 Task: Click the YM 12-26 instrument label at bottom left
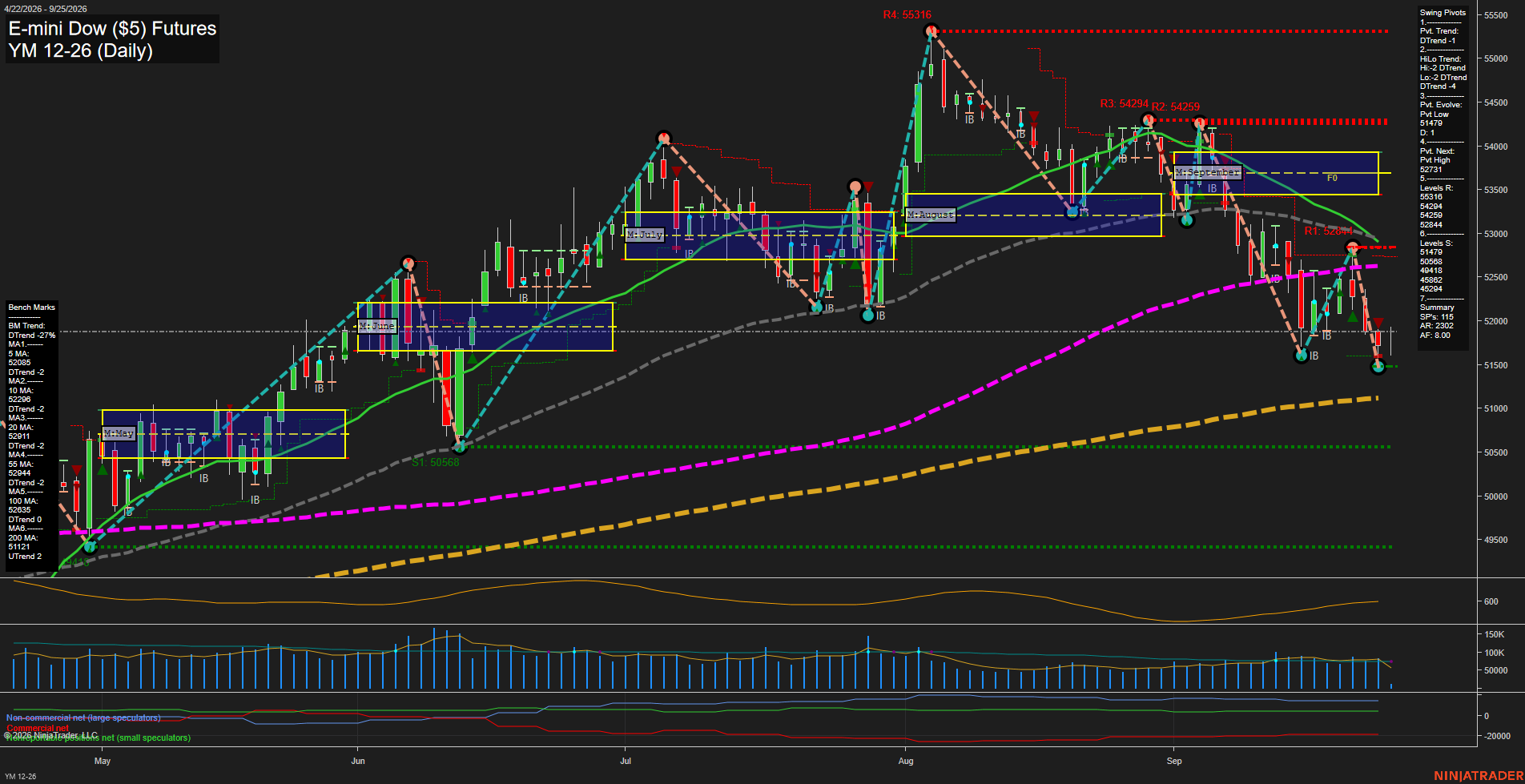click(20, 776)
